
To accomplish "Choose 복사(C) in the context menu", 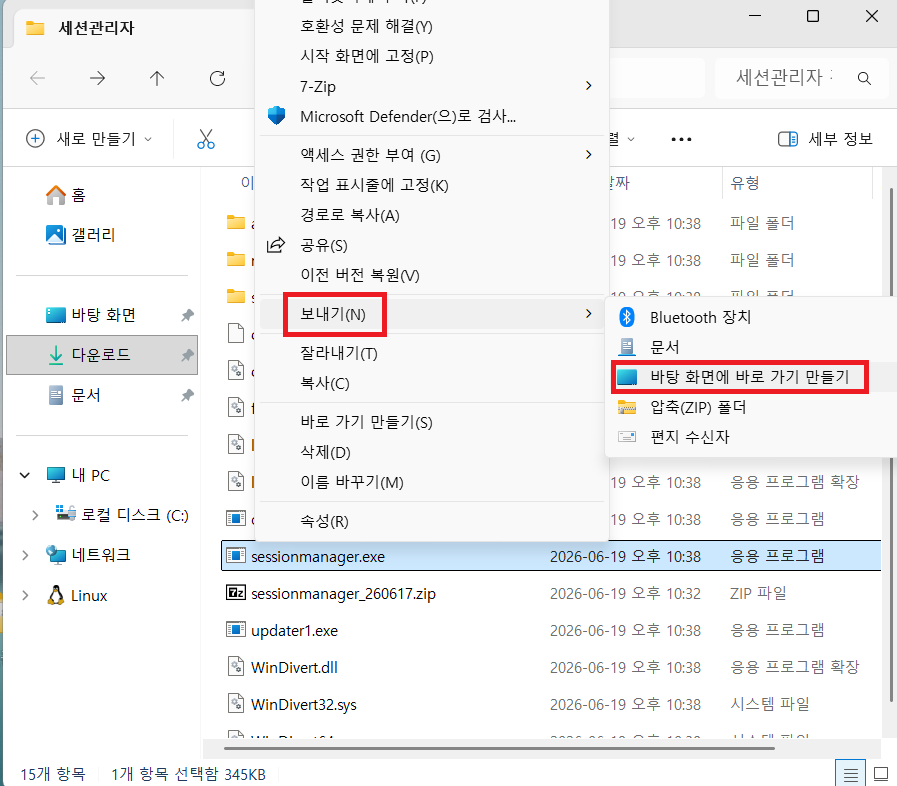I will 431,383.
